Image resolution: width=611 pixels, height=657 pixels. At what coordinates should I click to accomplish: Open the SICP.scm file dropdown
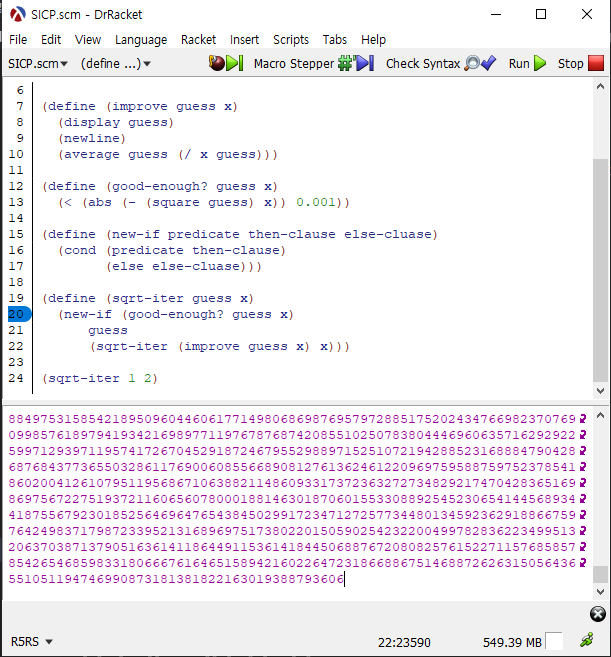tap(38, 63)
